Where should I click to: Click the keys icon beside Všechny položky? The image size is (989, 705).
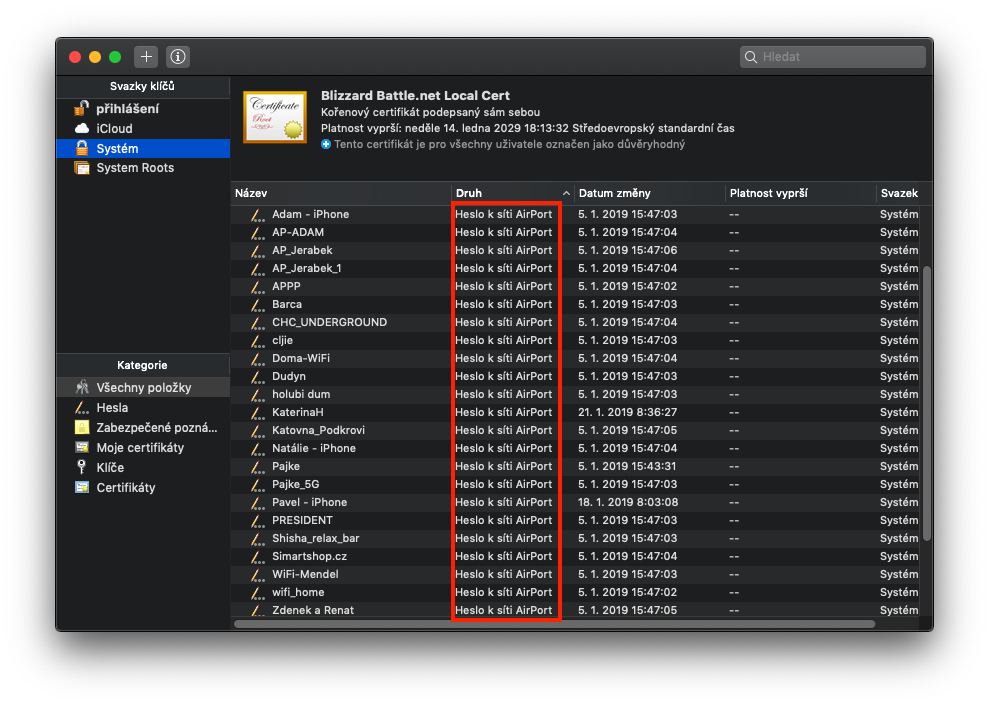tap(82, 387)
